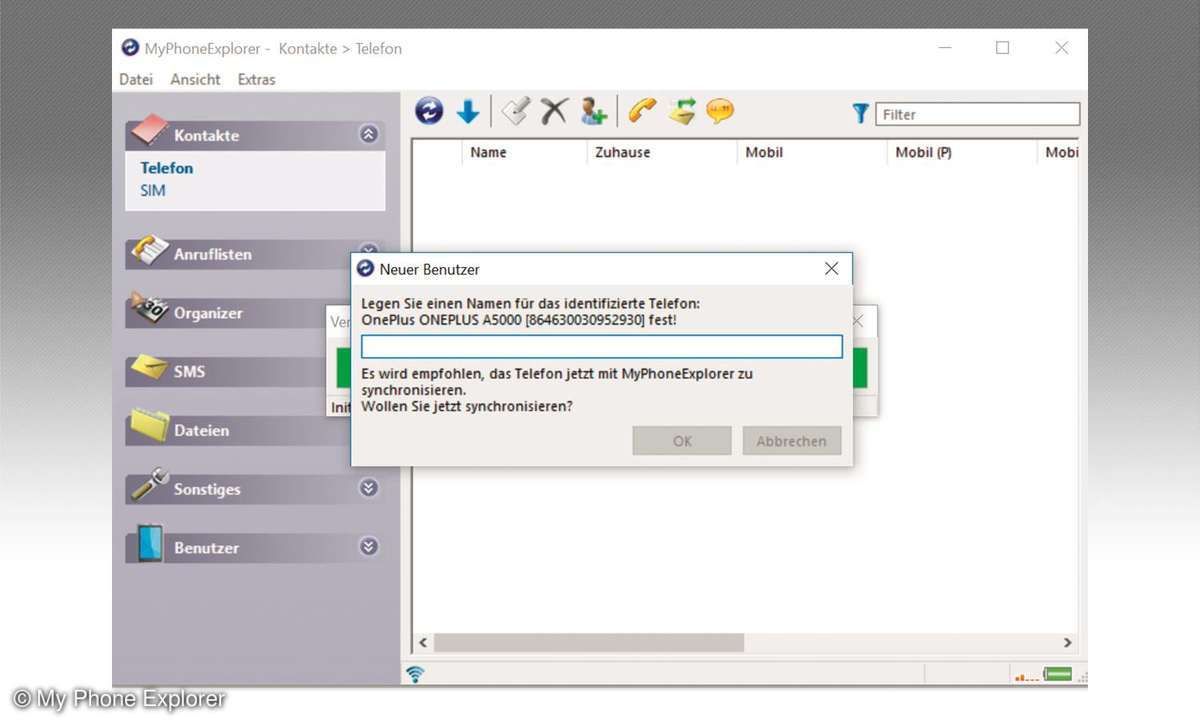The image size is (1200, 720).
Task: Click Abbrechen in Neuer Benutzer dialog
Action: click(x=792, y=441)
